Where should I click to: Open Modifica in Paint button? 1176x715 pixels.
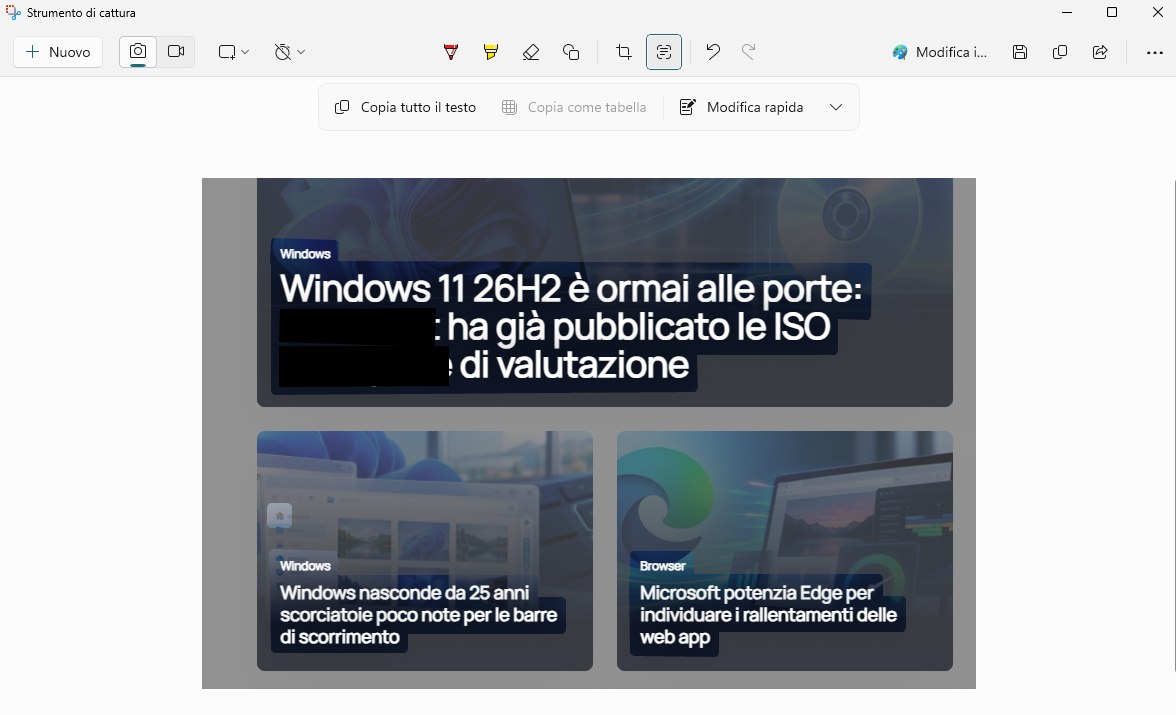pos(940,52)
